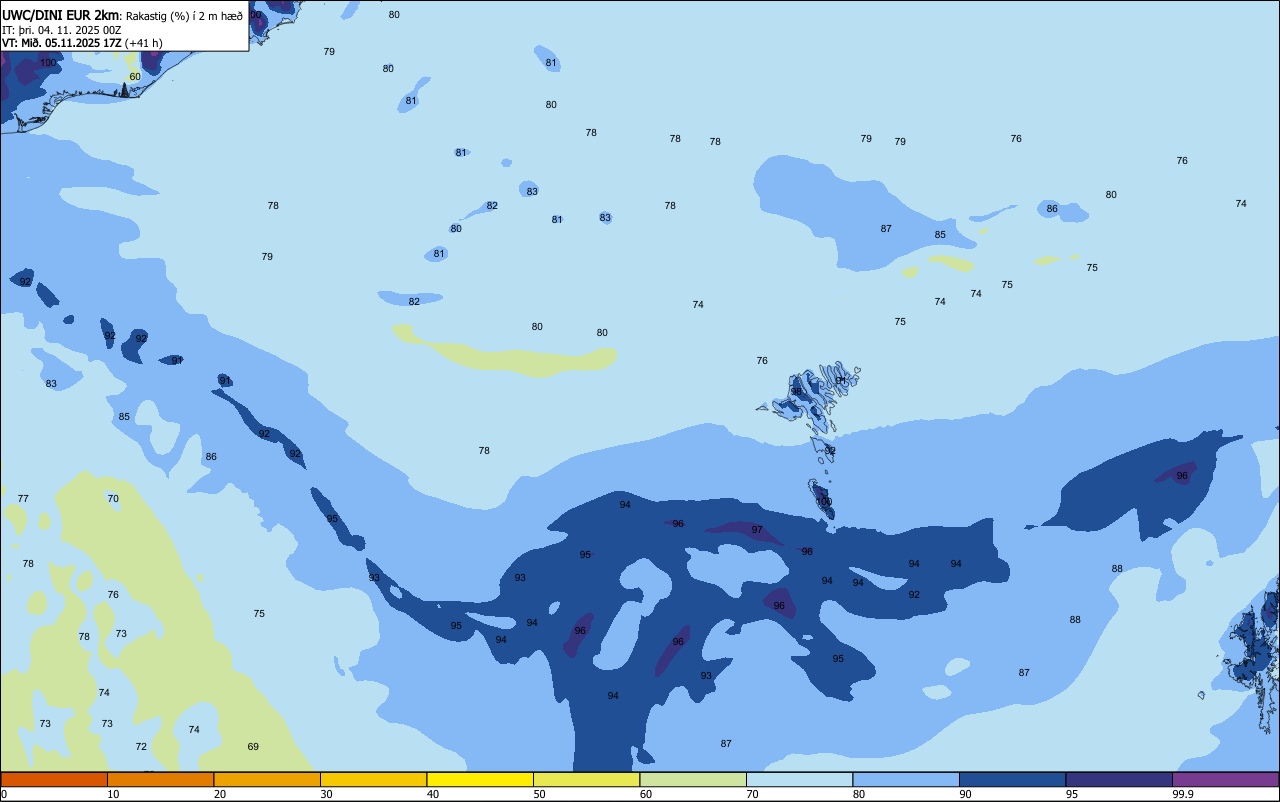Click the '69' humidity value on the map
The image size is (1280, 802).
(x=253, y=747)
